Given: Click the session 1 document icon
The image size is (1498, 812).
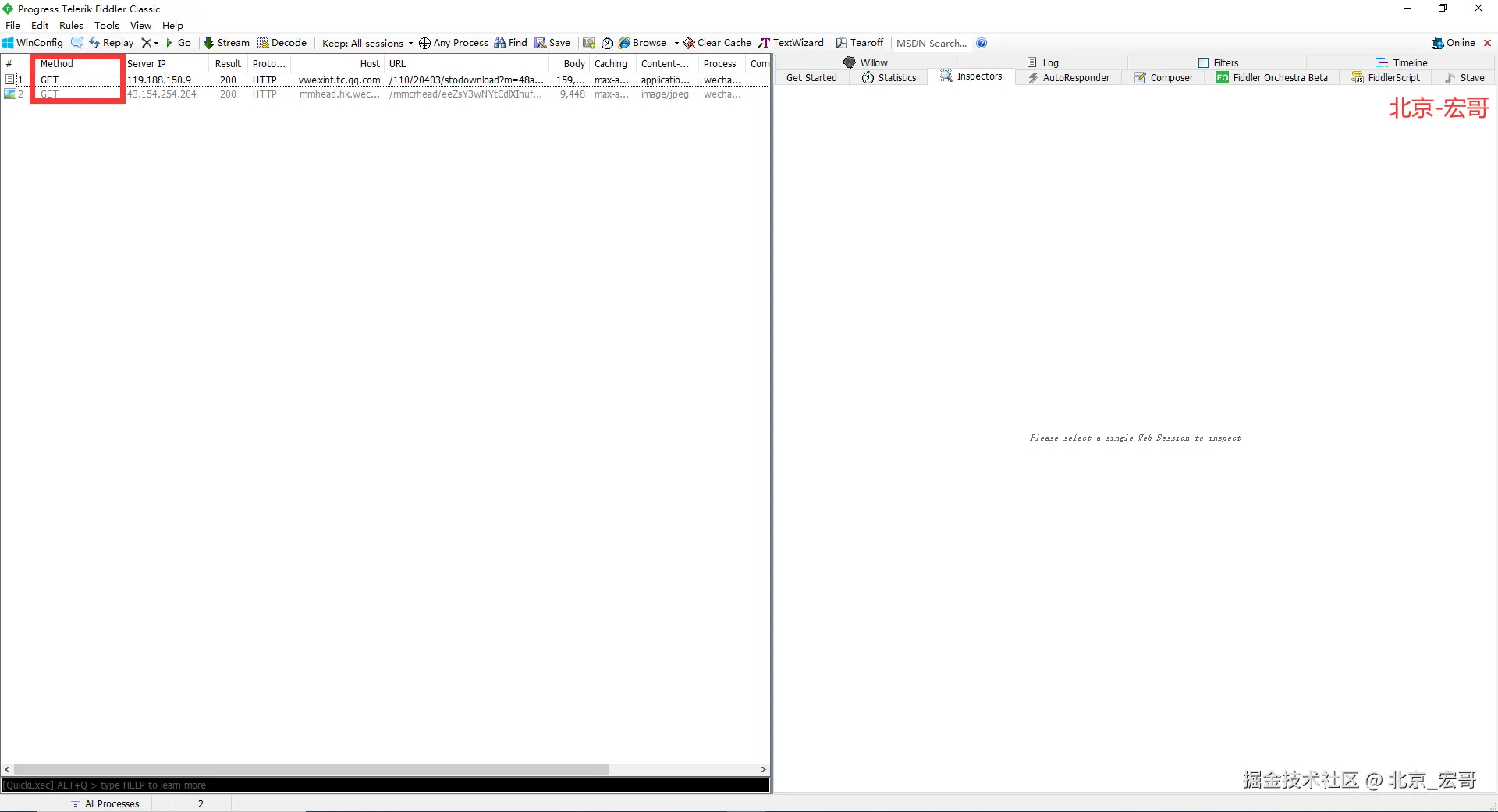Looking at the screenshot, I should tap(9, 80).
